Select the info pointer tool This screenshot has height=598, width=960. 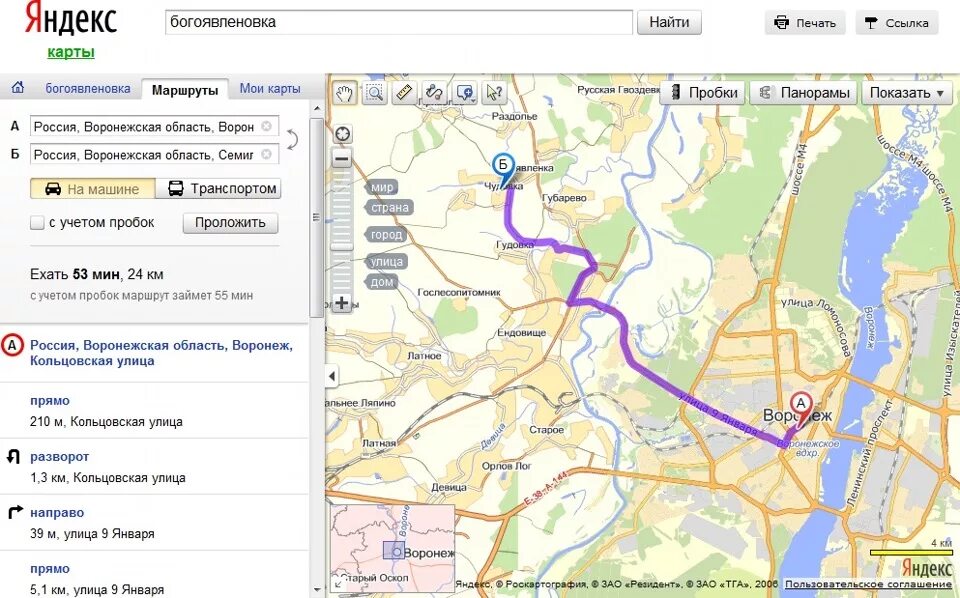coord(494,93)
